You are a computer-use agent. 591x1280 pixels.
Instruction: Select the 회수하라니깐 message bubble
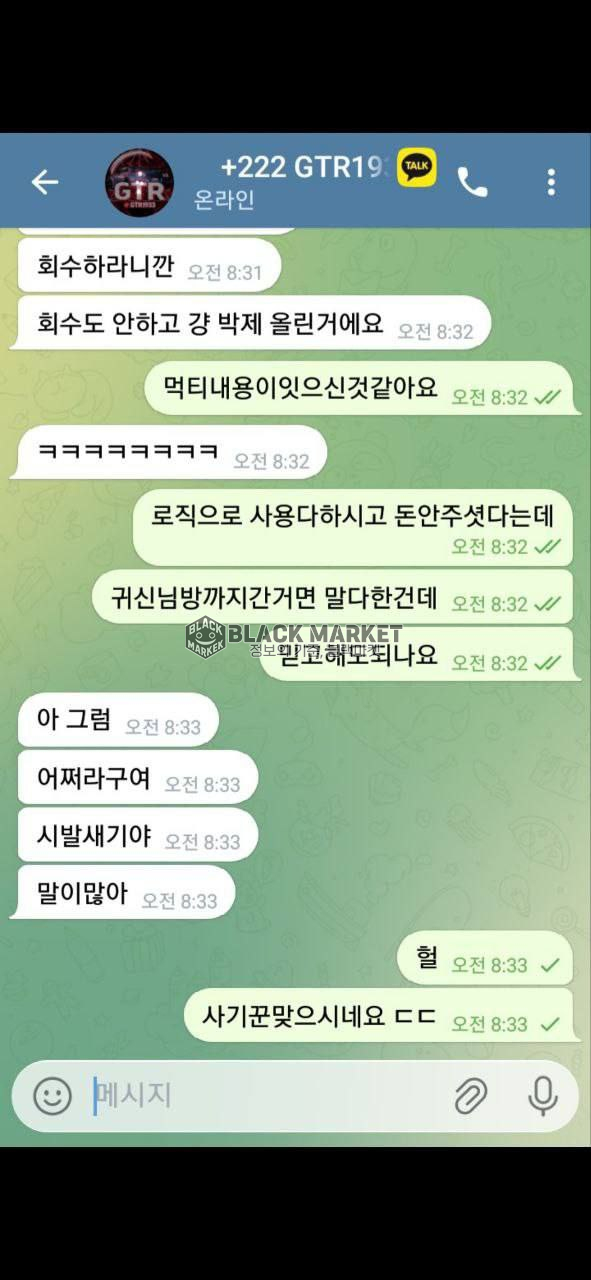point(148,267)
